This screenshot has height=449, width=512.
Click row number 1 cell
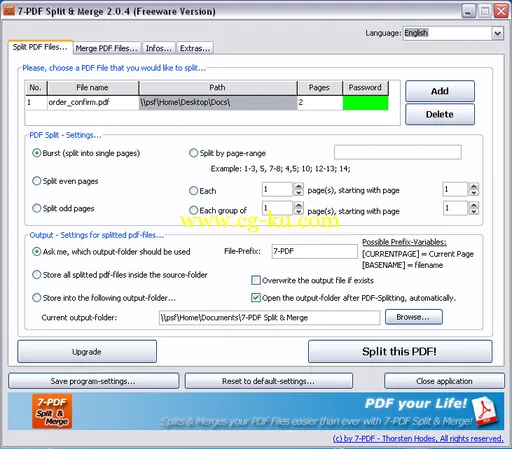pos(36,103)
